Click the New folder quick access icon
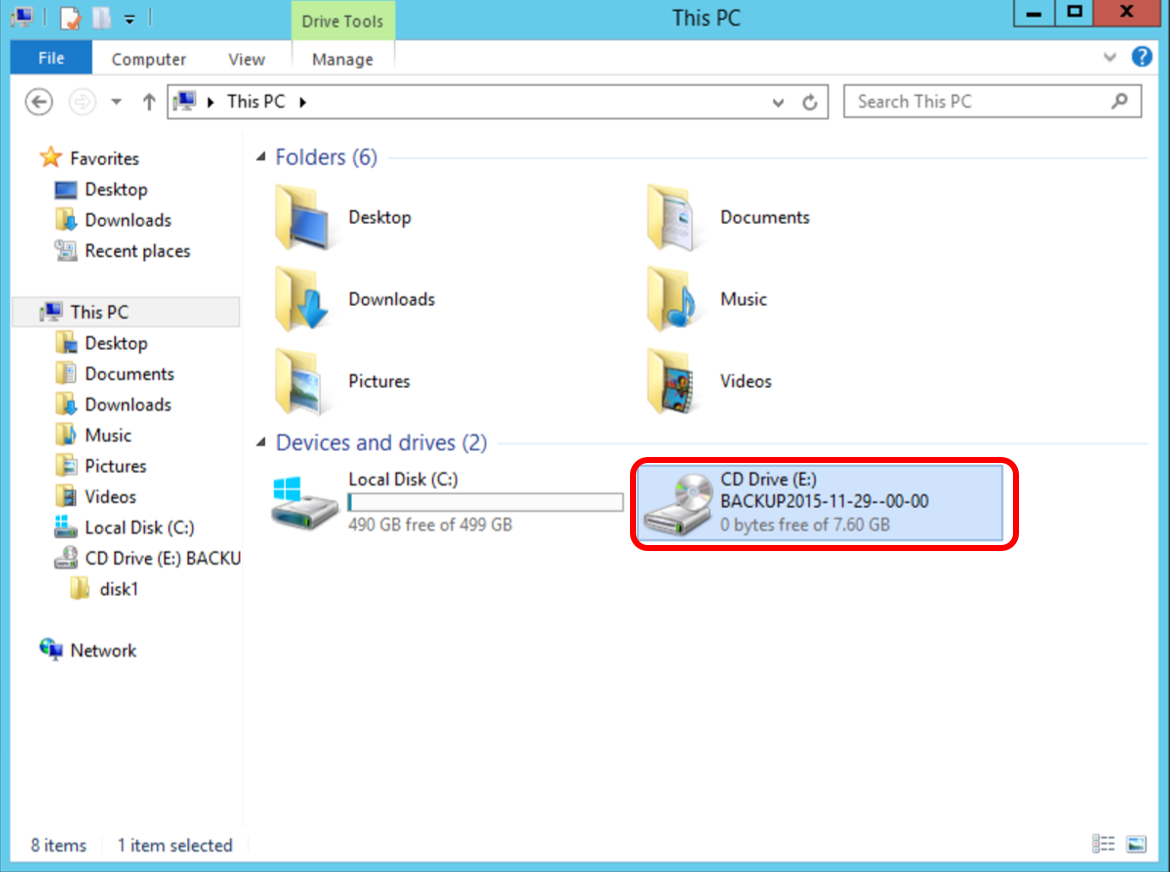1170x872 pixels. point(101,17)
